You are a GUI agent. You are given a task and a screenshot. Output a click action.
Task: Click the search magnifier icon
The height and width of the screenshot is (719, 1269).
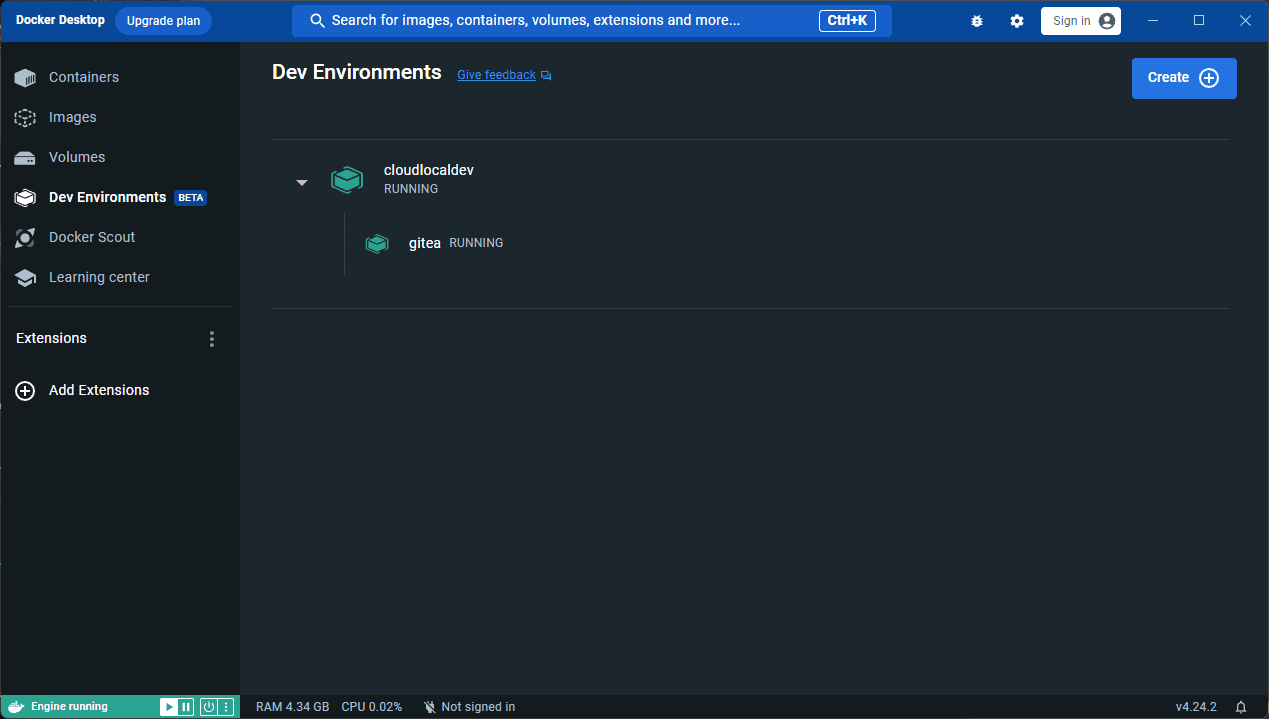[x=318, y=21]
